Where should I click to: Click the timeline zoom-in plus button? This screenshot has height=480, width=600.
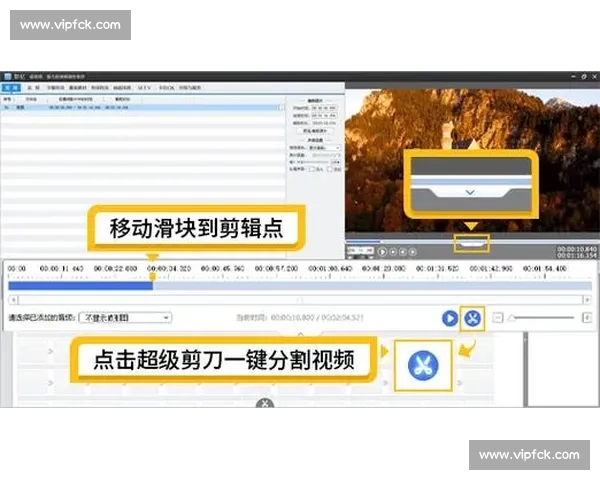(587, 317)
